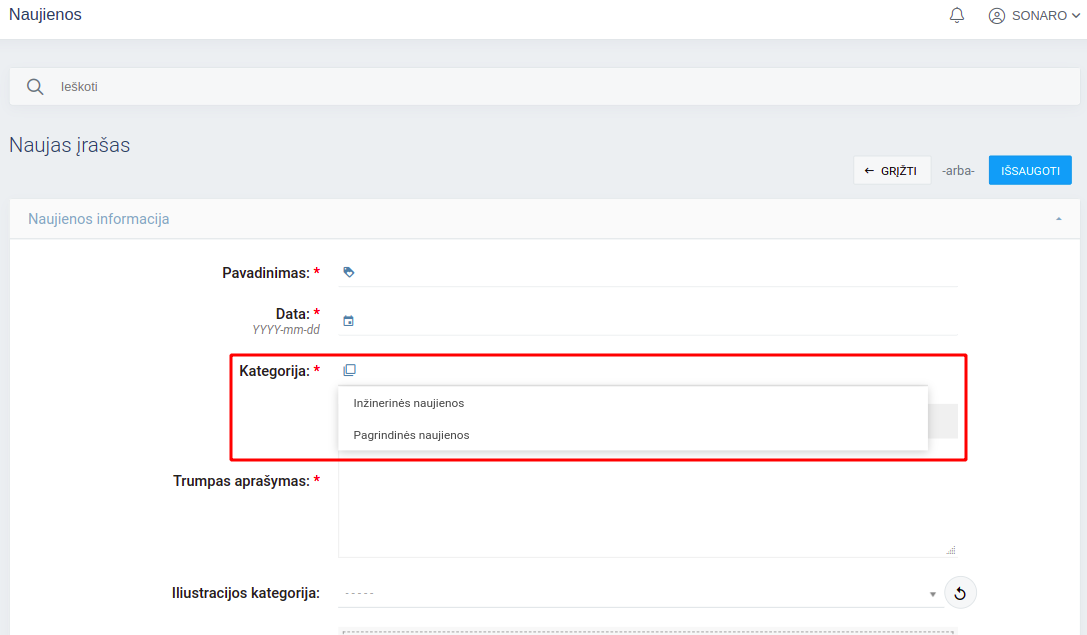The height and width of the screenshot is (635, 1087).
Task: Click the tag icon beside Pavadinimas
Action: tap(348, 272)
